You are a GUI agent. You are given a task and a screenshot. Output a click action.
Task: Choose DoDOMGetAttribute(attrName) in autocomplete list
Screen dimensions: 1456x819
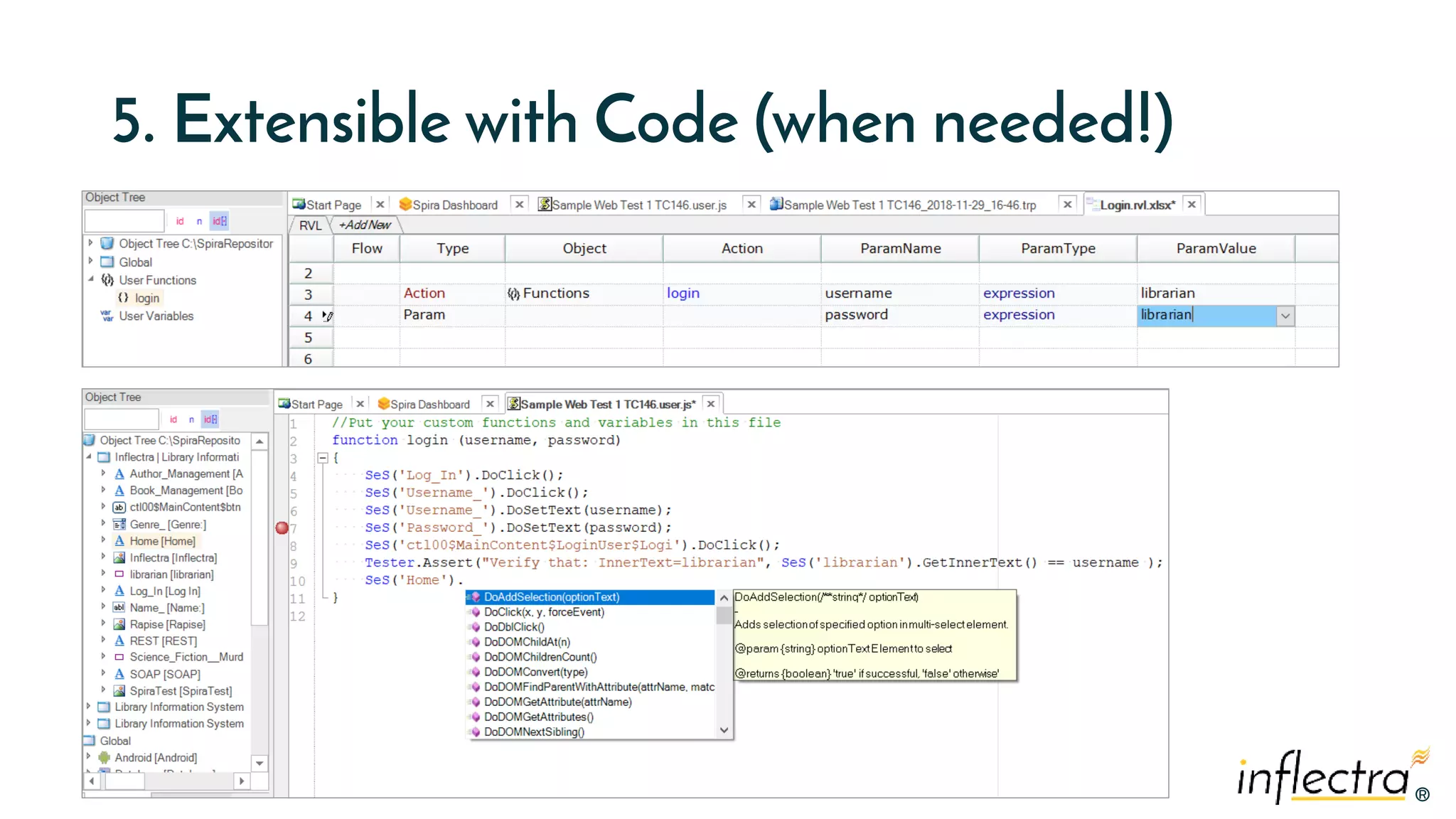pyautogui.click(x=590, y=702)
